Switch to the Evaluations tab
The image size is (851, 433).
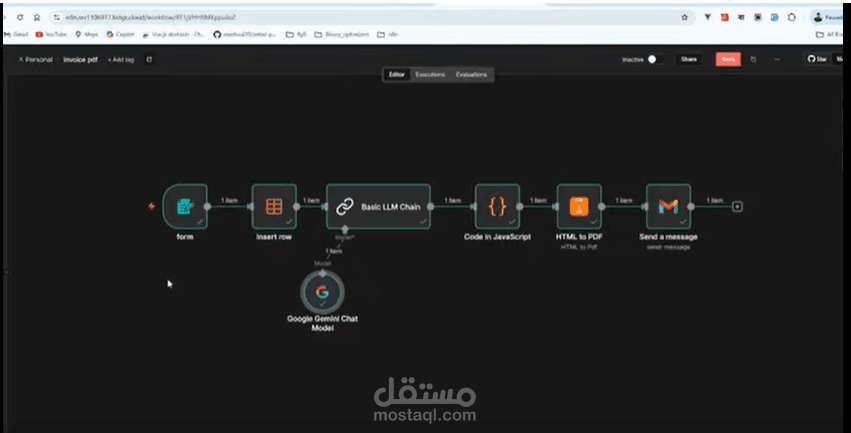[x=471, y=74]
